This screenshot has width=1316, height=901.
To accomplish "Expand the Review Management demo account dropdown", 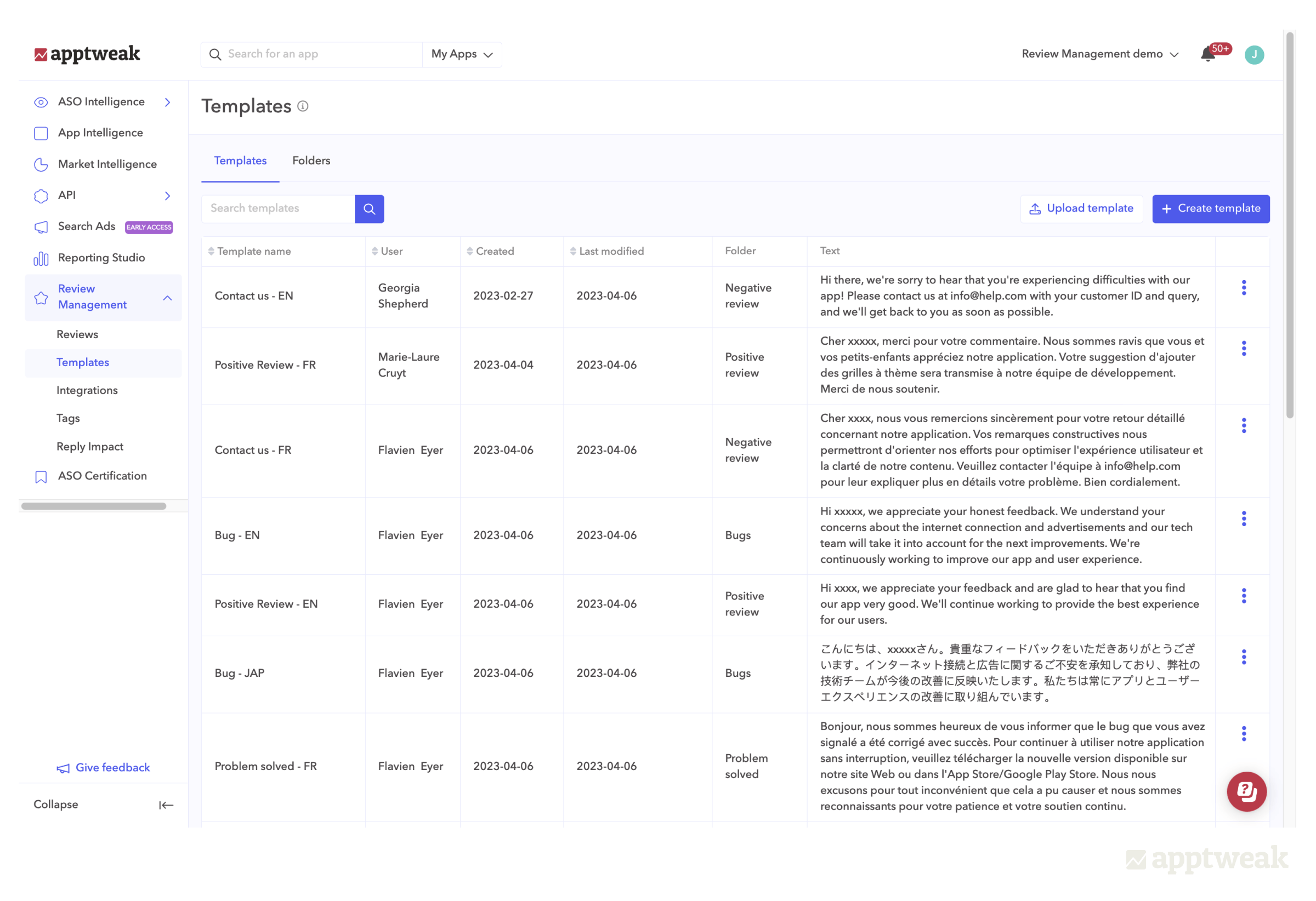I will coord(1100,54).
